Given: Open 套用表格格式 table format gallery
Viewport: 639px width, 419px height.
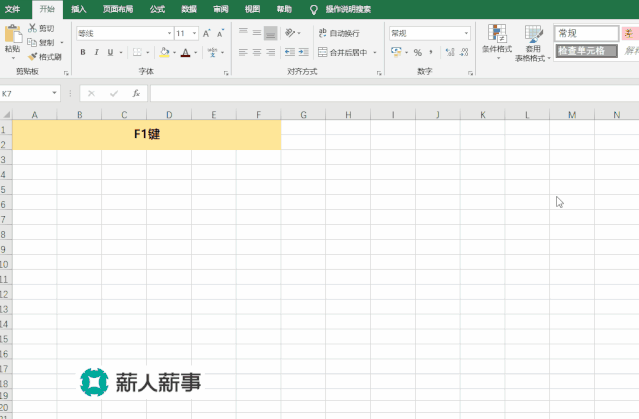Looking at the screenshot, I should click(x=533, y=43).
